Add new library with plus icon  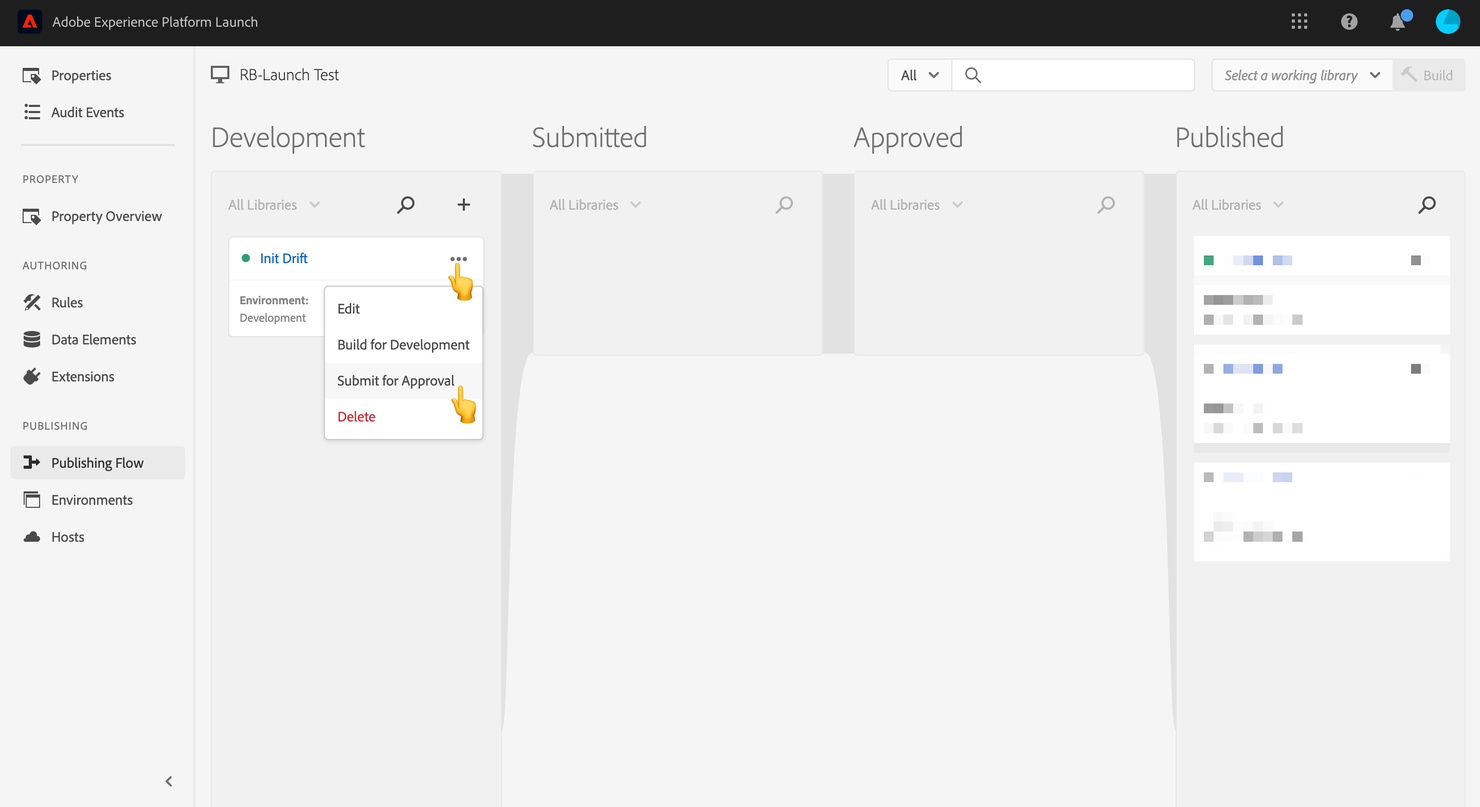(x=463, y=204)
